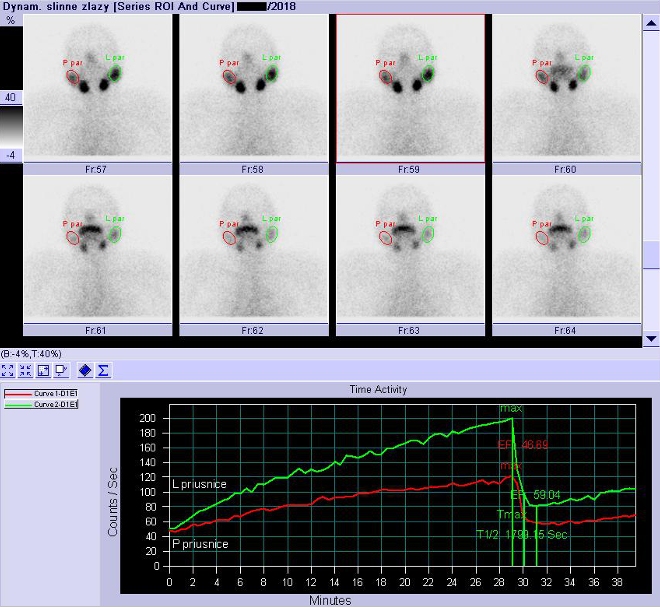Click the 'Counts / Sec' y-axis label

coord(112,502)
